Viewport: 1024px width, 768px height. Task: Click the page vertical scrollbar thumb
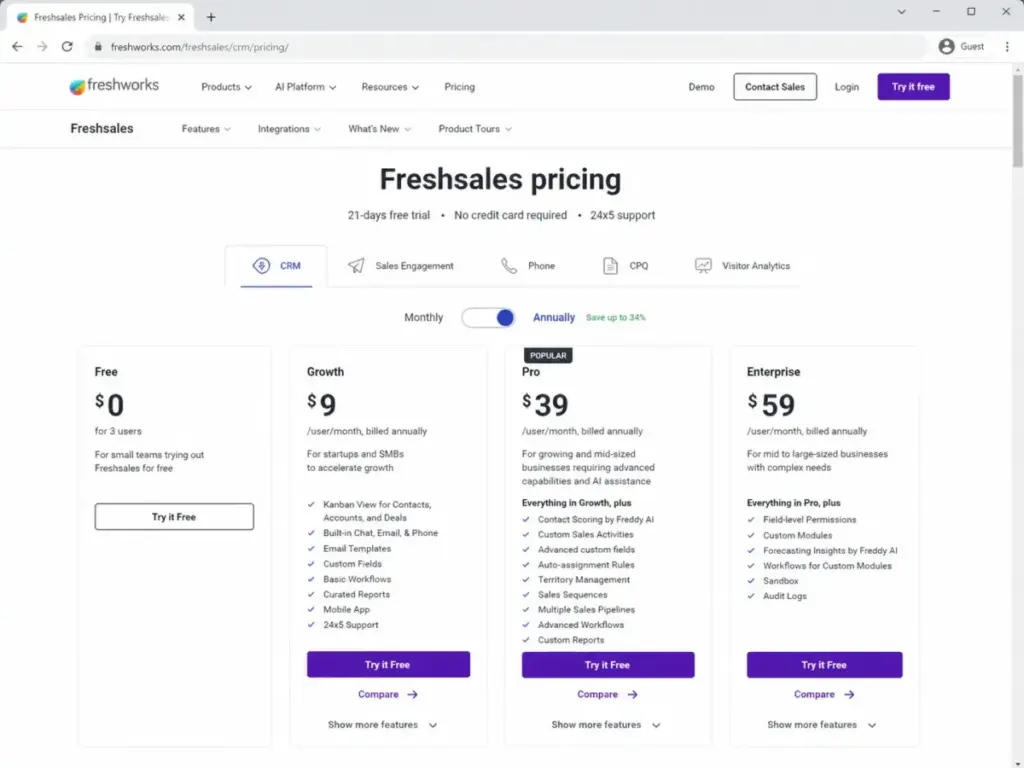coord(1017,120)
